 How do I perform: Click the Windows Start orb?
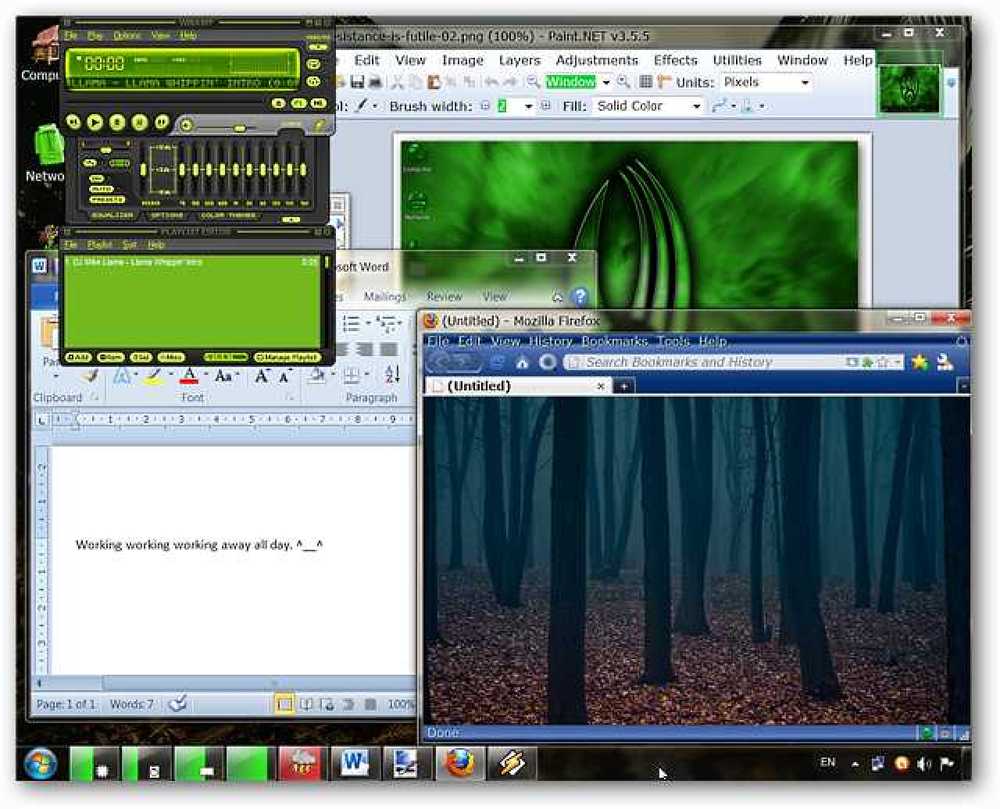coord(41,764)
